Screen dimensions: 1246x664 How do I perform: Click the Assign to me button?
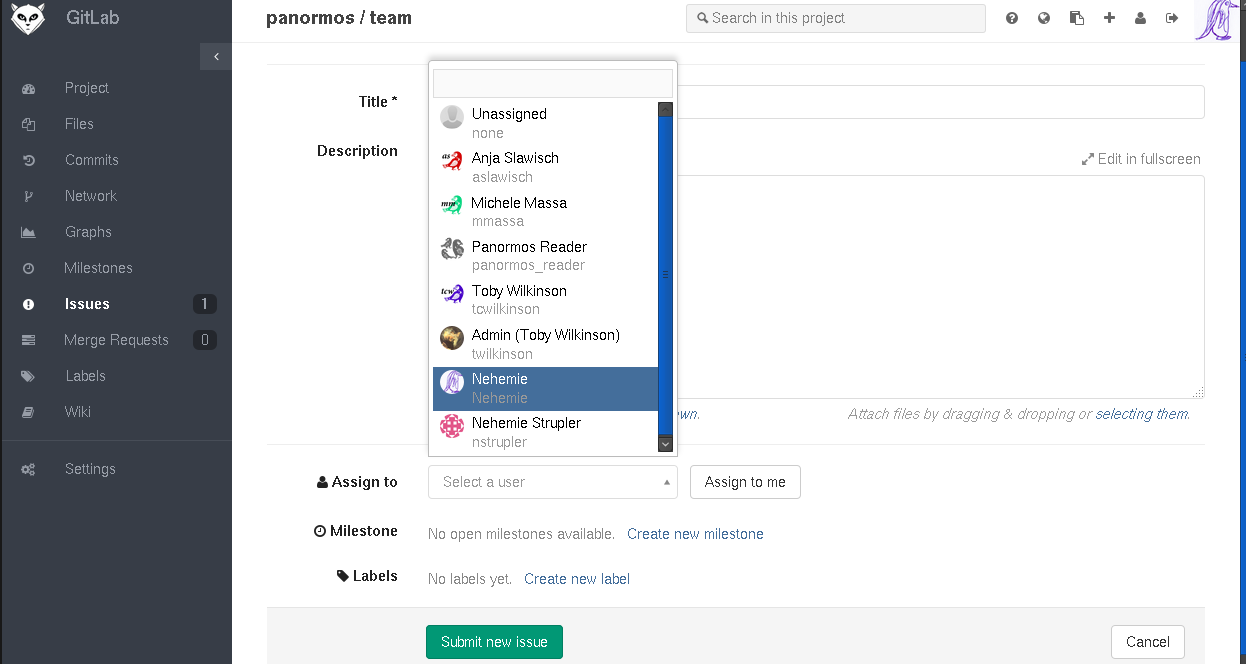pos(745,482)
